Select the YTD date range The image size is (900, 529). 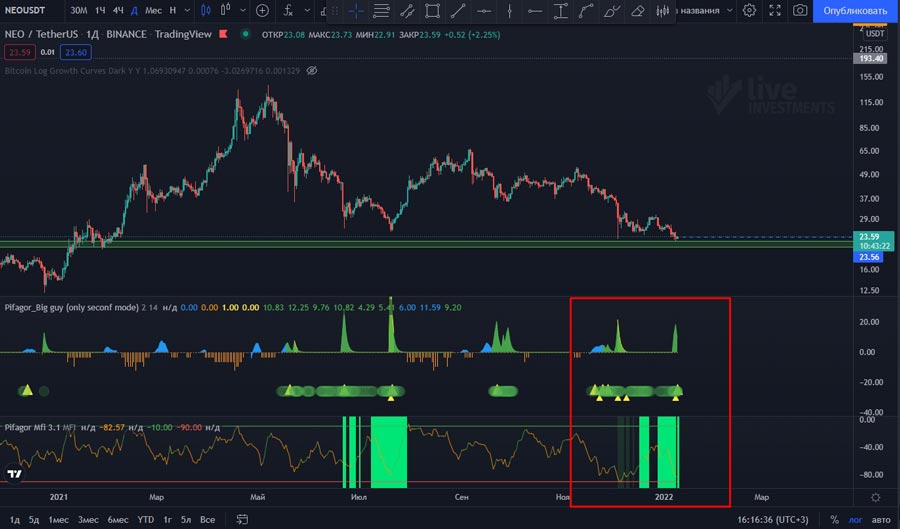pyautogui.click(x=146, y=519)
